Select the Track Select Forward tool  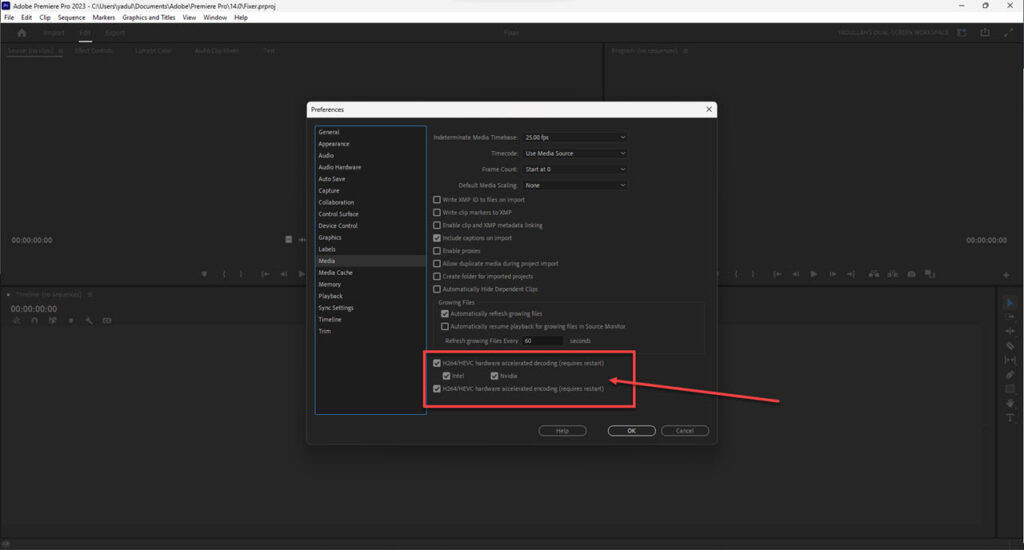1010,317
